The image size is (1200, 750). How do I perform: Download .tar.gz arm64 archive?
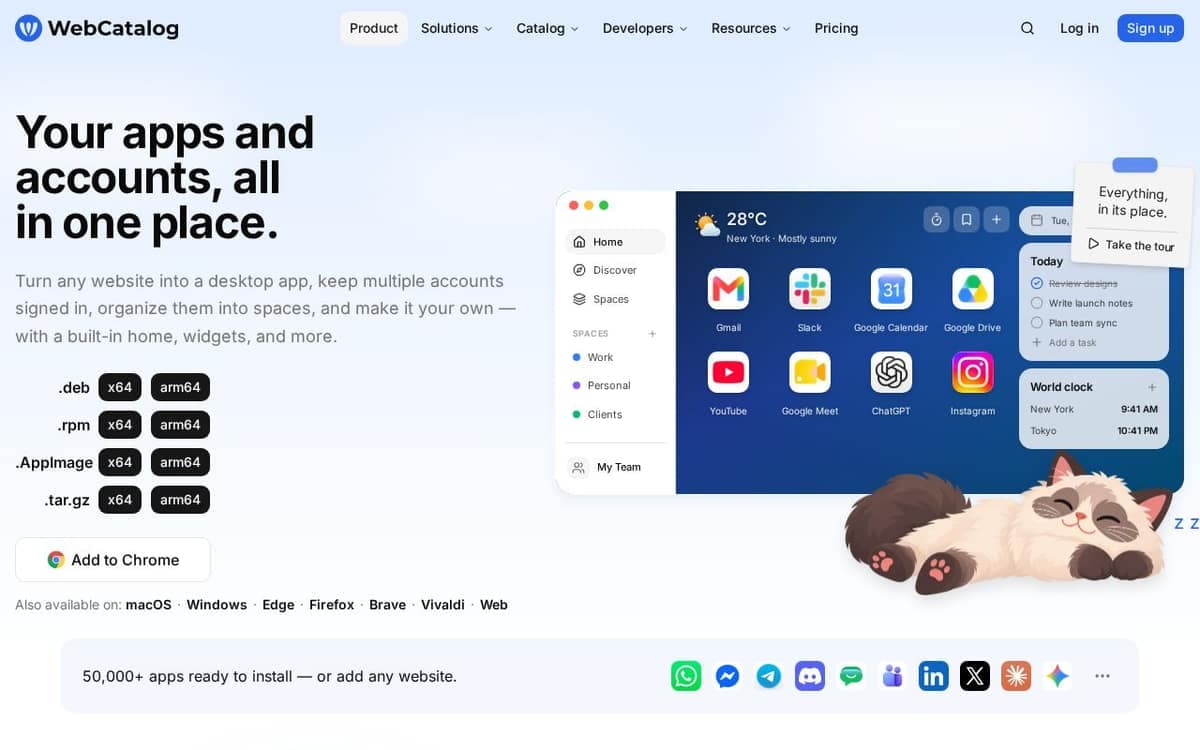(x=180, y=500)
